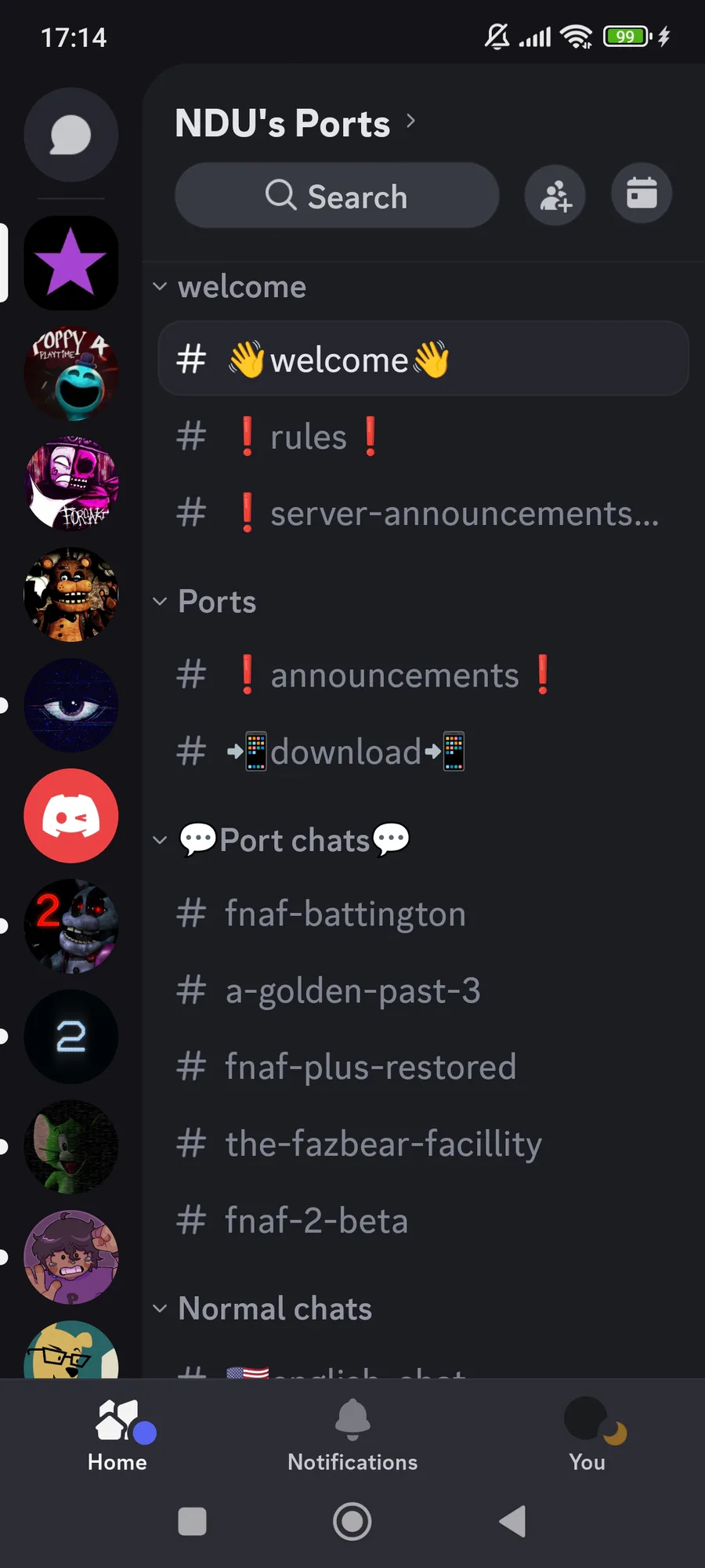Collapse the Port chats category
705x1568 pixels.
point(280,840)
